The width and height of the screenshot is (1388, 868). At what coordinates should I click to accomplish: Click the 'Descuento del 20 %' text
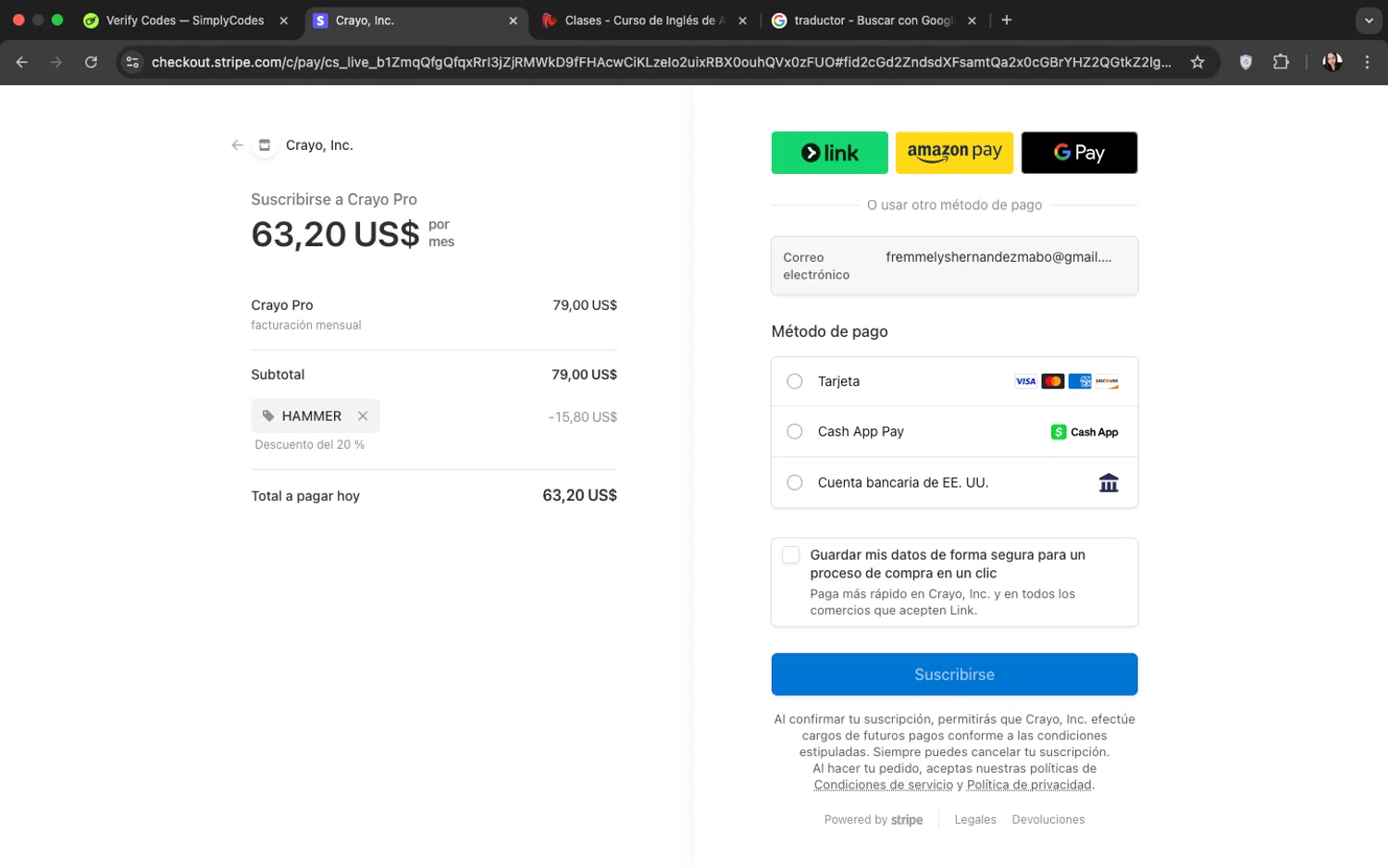[309, 445]
